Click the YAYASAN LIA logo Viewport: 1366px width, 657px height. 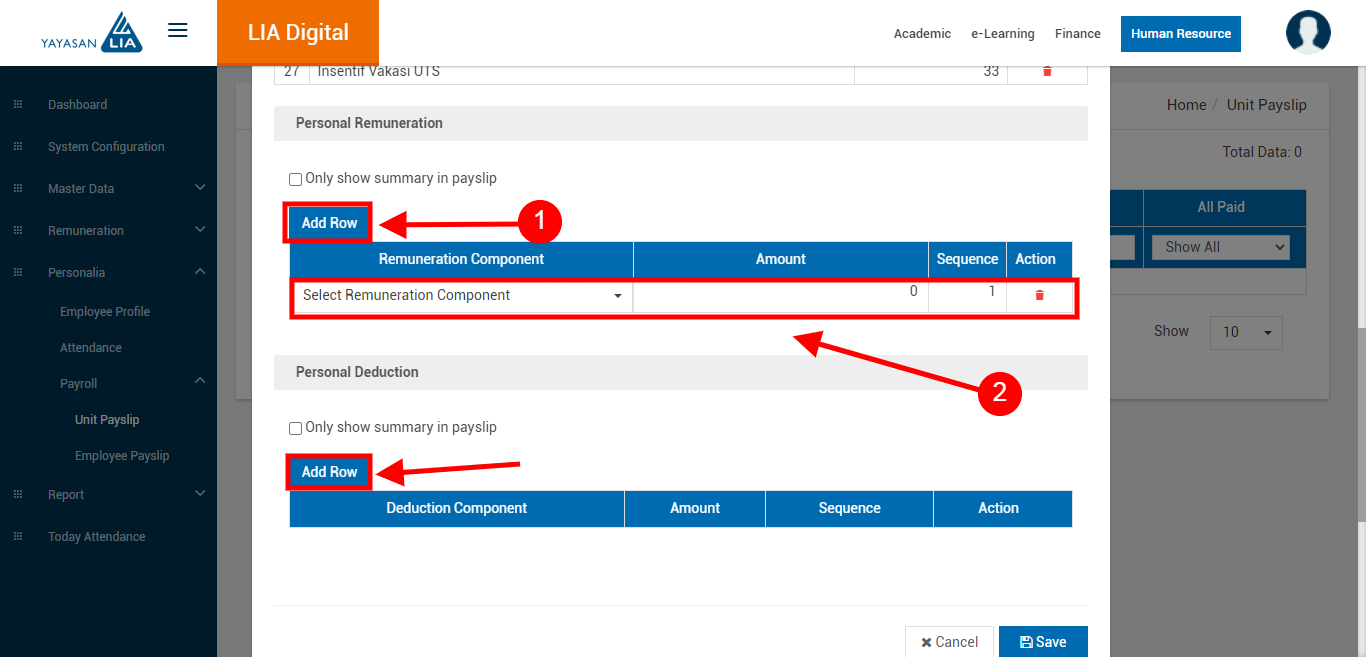[92, 32]
